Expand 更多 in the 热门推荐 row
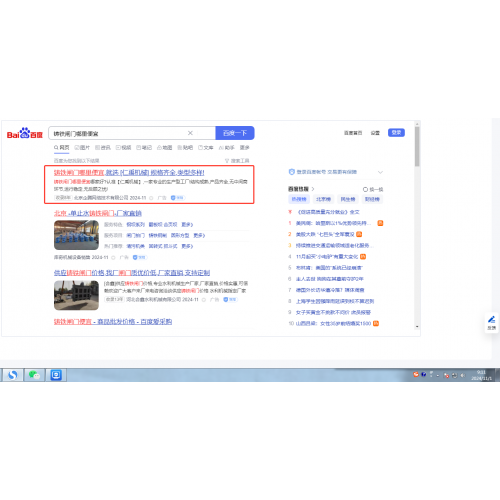This screenshot has height=500, width=500. [187, 246]
